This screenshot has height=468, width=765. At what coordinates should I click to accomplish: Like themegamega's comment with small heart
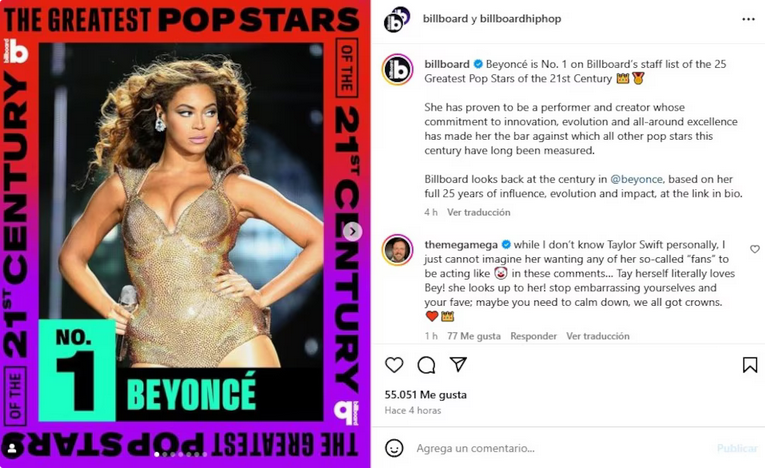click(x=755, y=249)
